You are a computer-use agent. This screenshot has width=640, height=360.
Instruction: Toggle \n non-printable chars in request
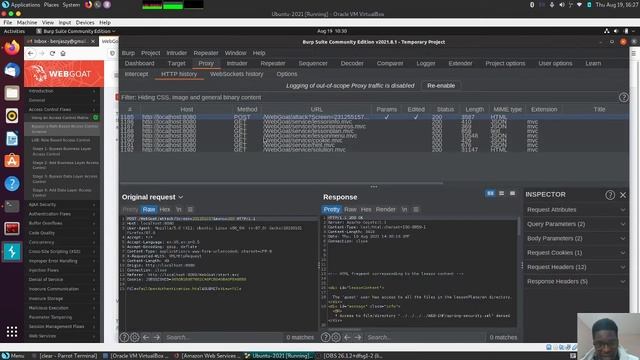pos(179,209)
